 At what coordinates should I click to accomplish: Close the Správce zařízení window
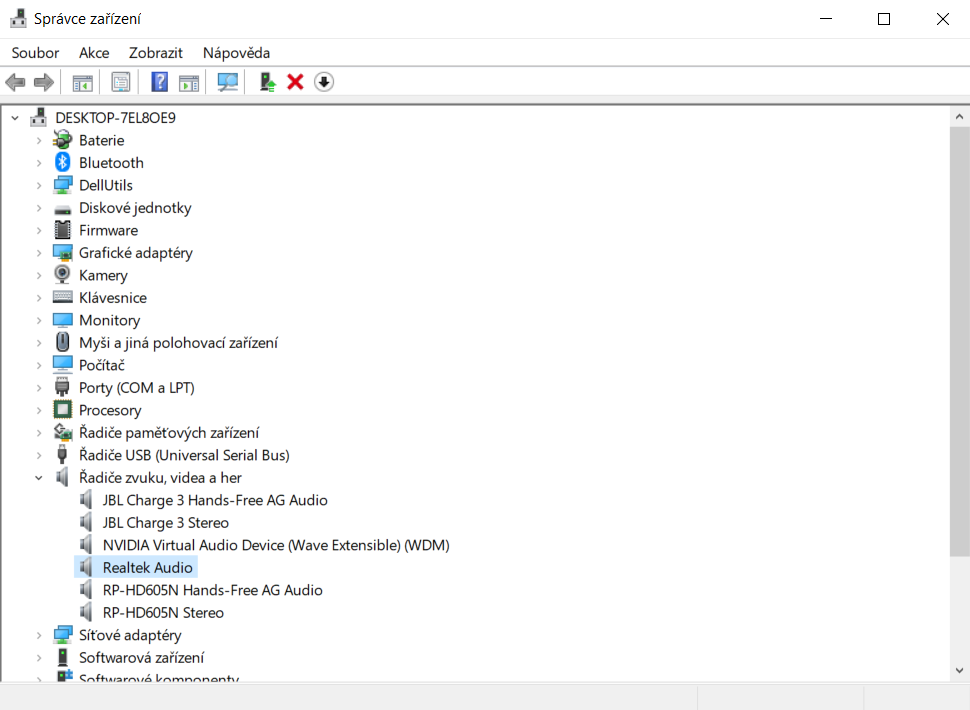(x=942, y=19)
